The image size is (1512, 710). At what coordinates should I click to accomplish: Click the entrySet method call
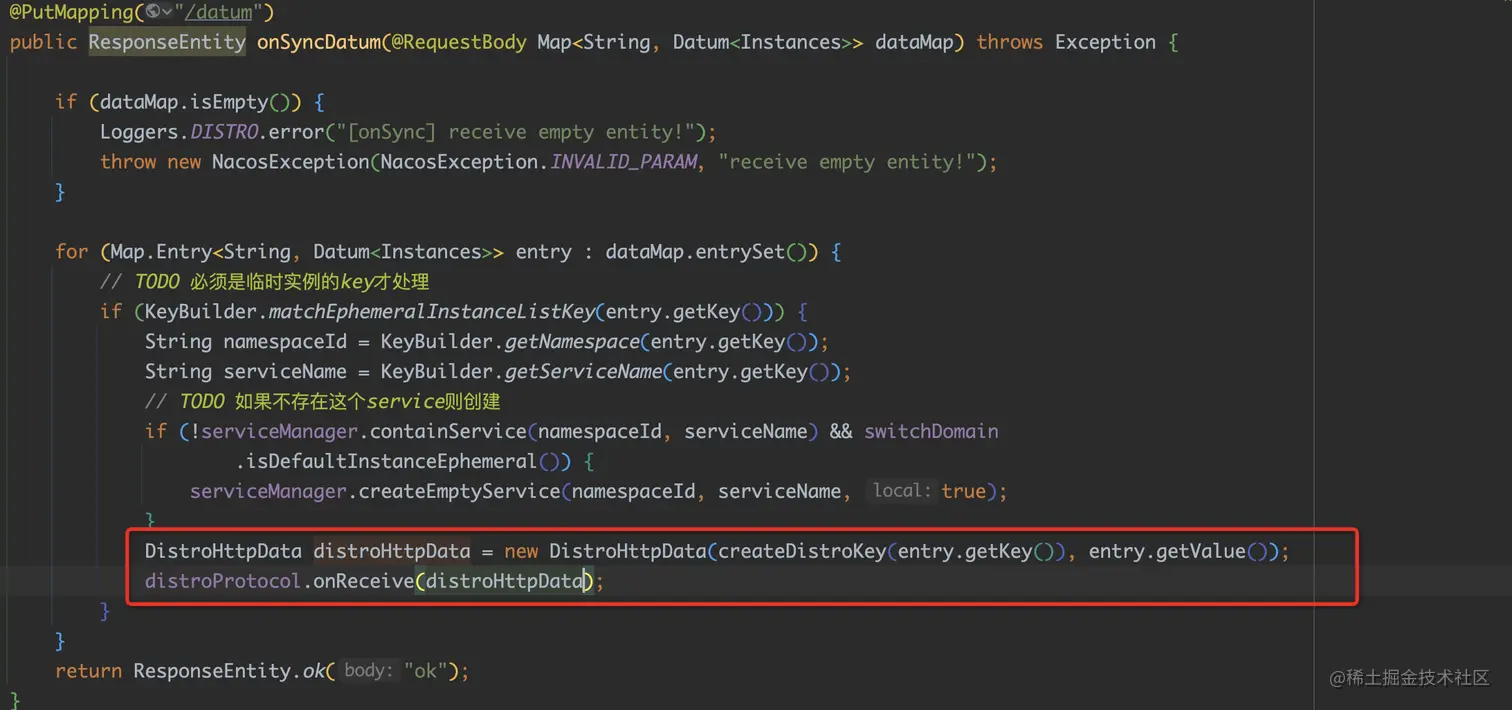tap(734, 252)
